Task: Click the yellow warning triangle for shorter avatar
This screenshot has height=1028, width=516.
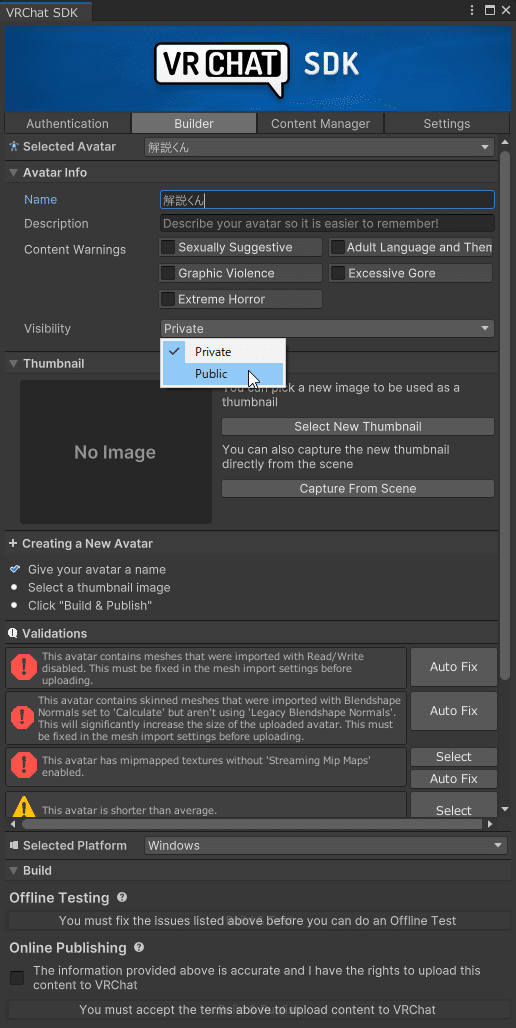Action: pos(24,807)
